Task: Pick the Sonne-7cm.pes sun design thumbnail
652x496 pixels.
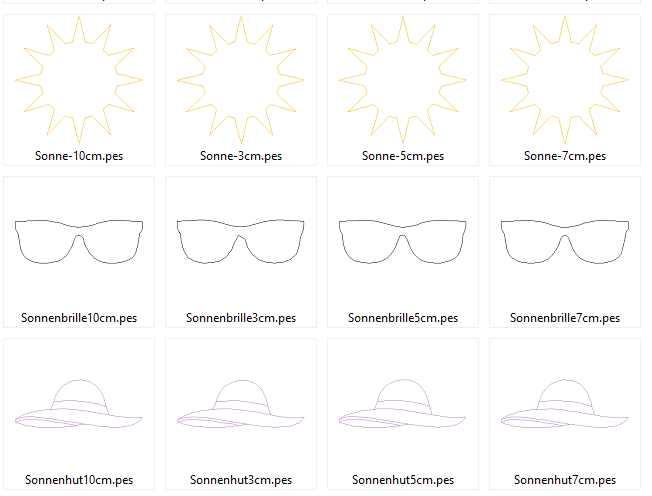Action: click(x=565, y=78)
